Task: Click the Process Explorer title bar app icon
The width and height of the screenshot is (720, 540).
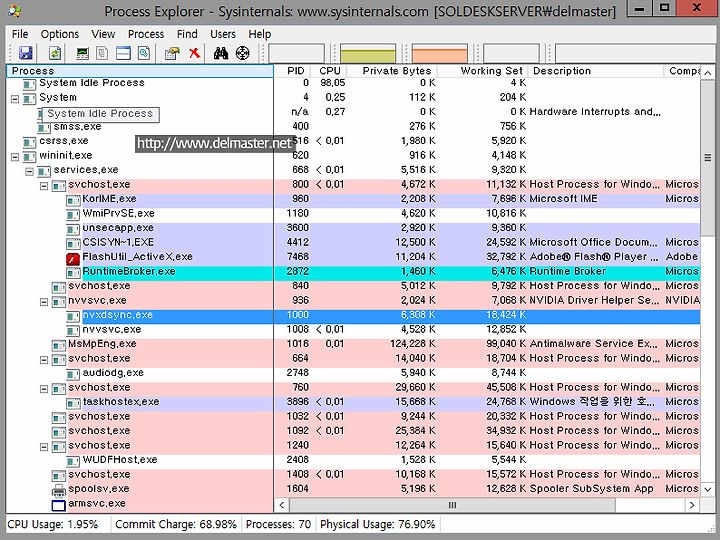Action: 15,11
